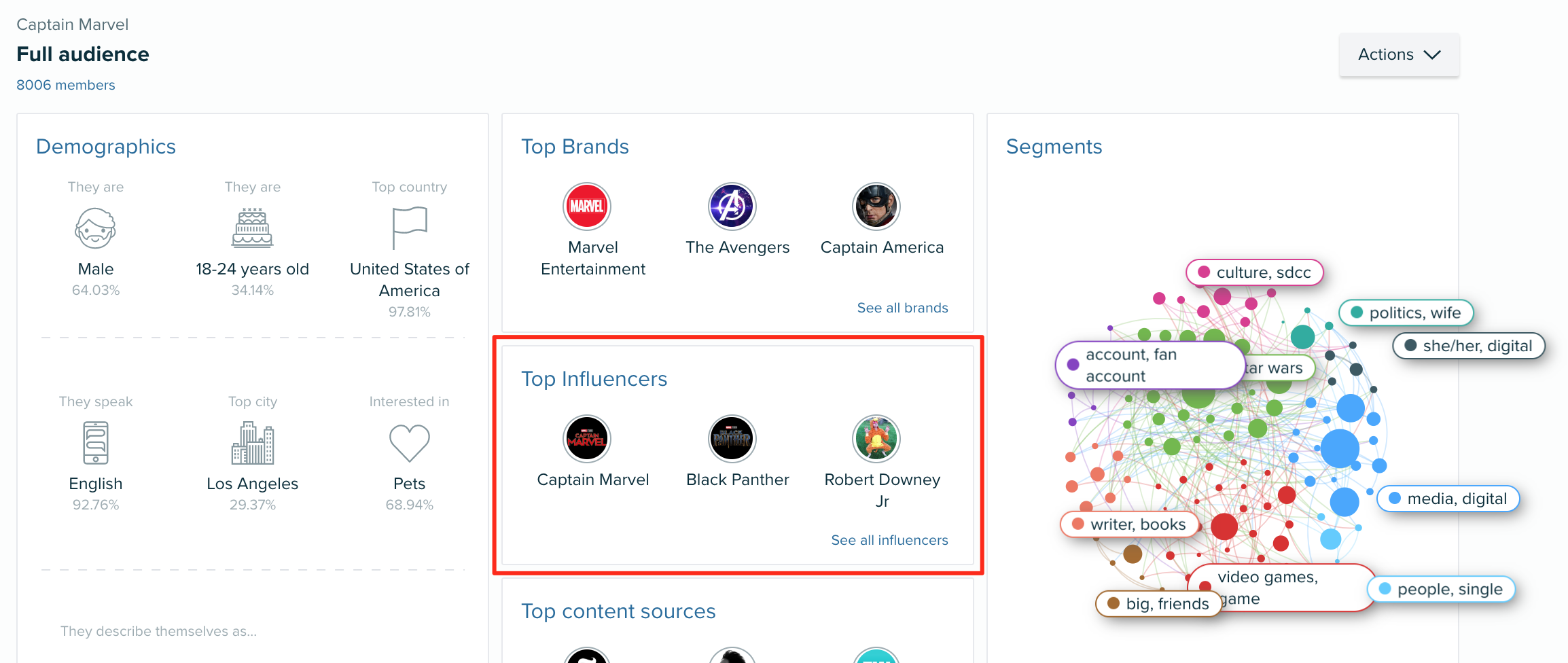The width and height of the screenshot is (1568, 663).
Task: Click the writer, books segment label
Action: pyautogui.click(x=1130, y=524)
